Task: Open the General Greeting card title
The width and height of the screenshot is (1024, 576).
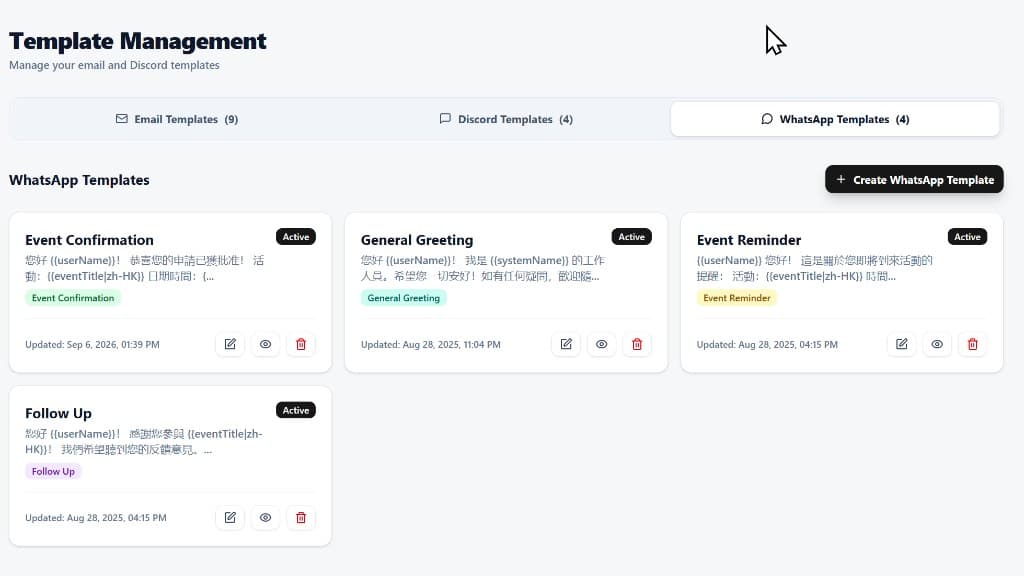Action: 417,240
